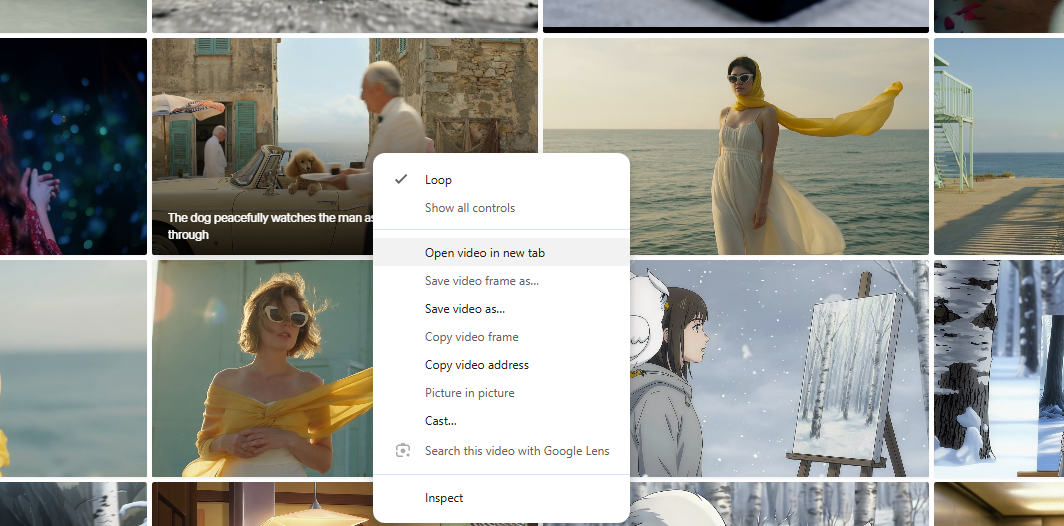Open the colorful bokeh lights thumbnail

(x=73, y=146)
